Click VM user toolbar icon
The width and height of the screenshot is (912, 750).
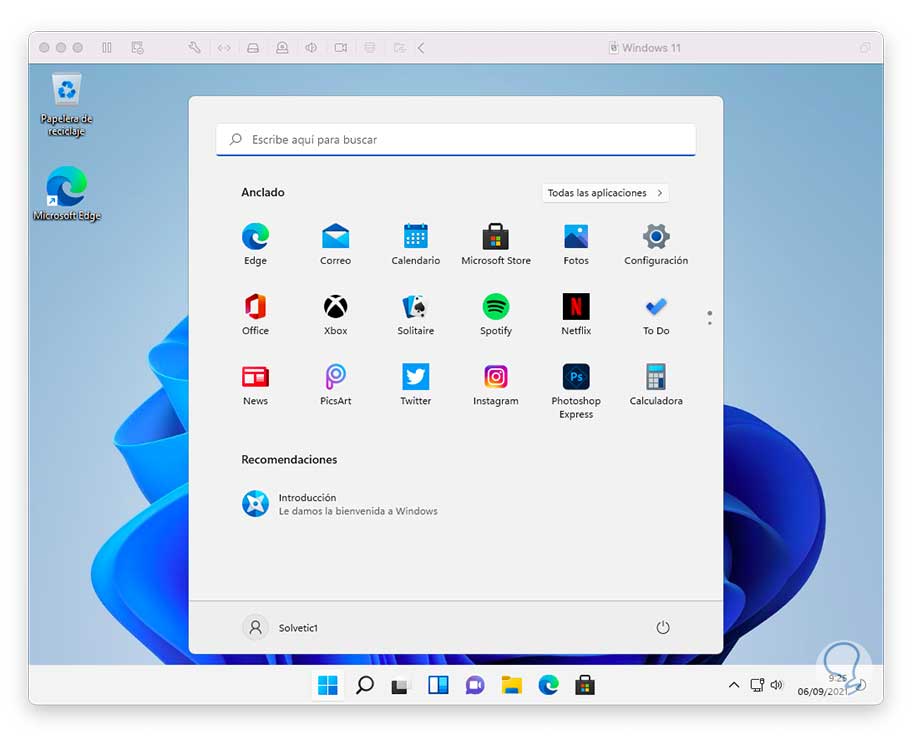282,48
